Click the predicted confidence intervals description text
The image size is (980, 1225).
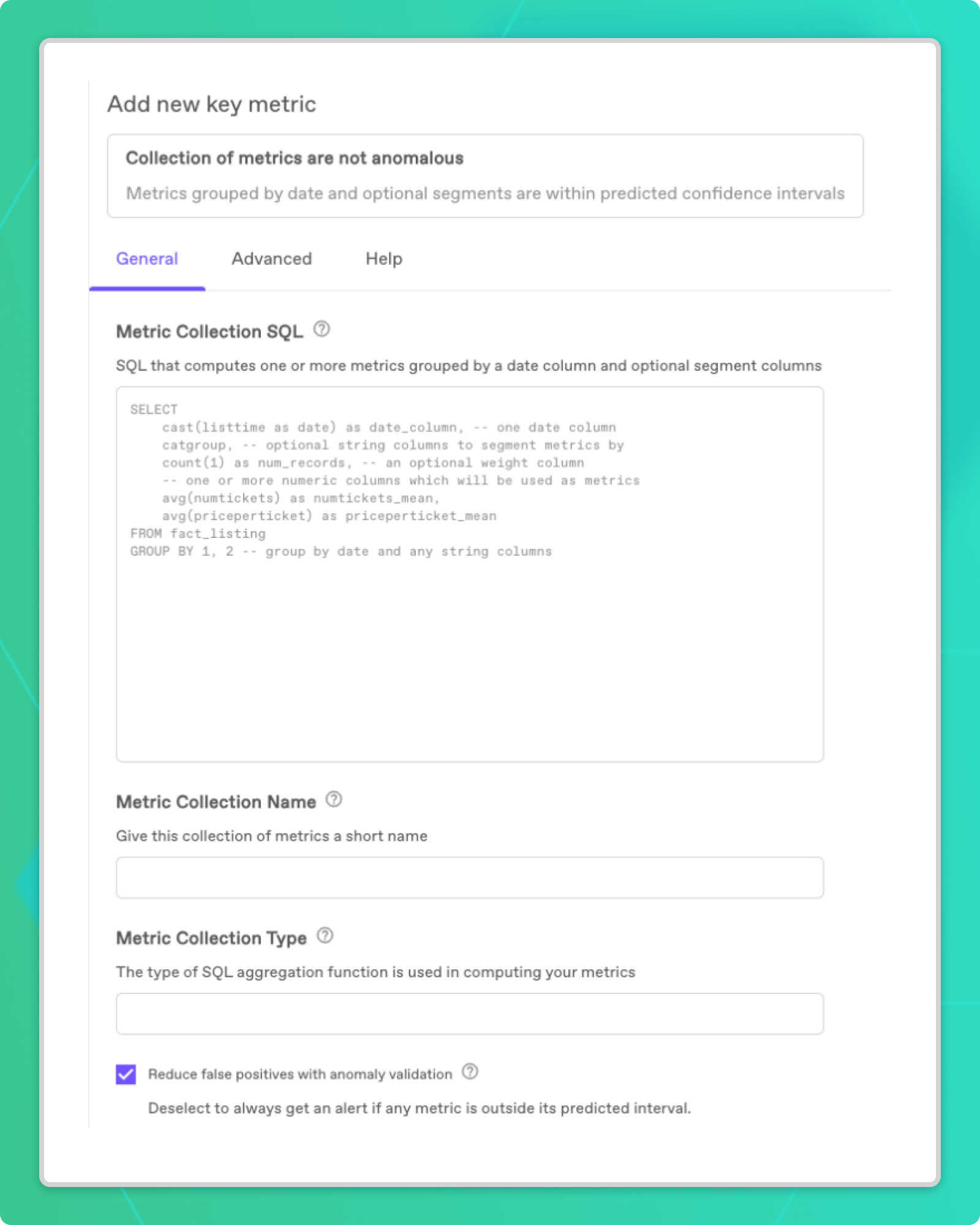tap(484, 192)
